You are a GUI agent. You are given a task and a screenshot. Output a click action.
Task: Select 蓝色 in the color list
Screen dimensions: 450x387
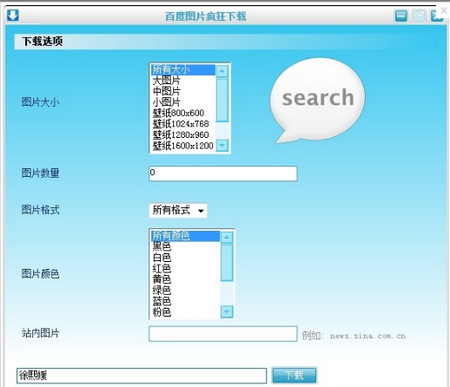click(x=185, y=301)
